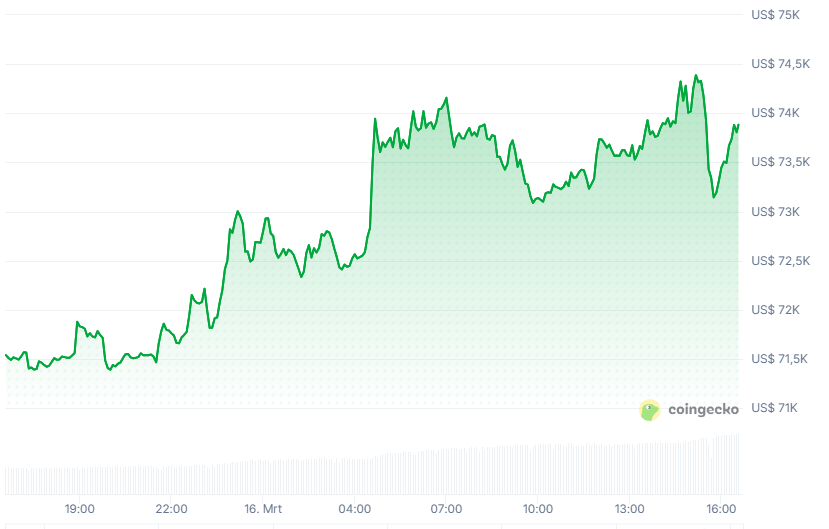Select the 22:00 time label
829x529 pixels.
pyautogui.click(x=172, y=508)
